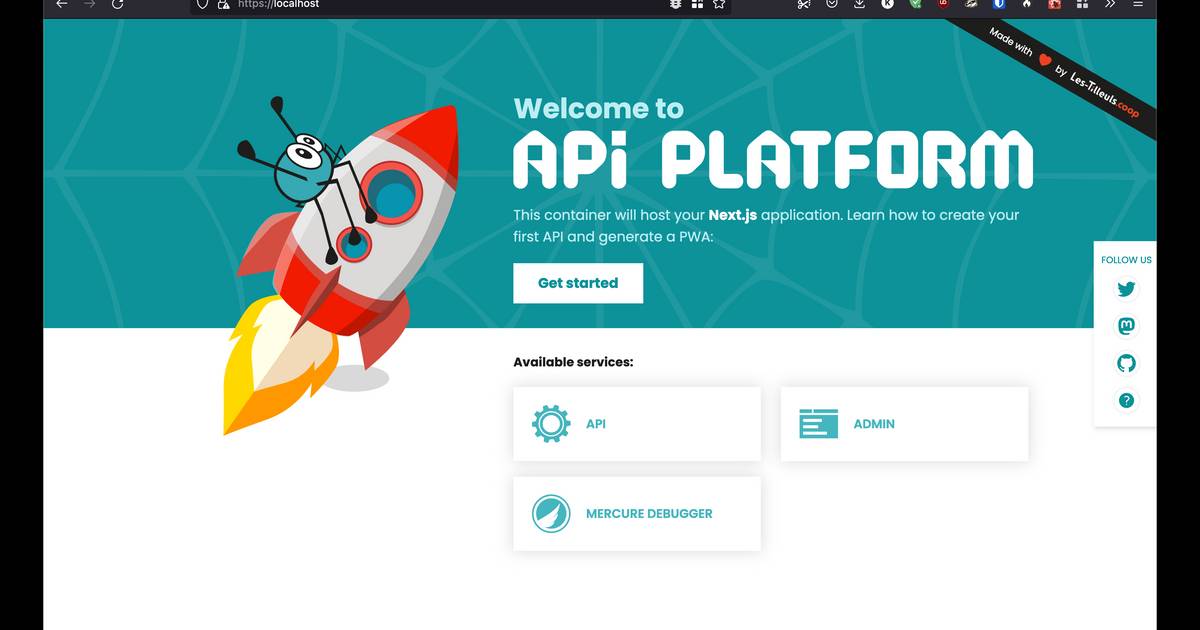Screen dimensions: 1200x630
Task: Open the Mastodon profile from the sidebar
Action: [1126, 325]
